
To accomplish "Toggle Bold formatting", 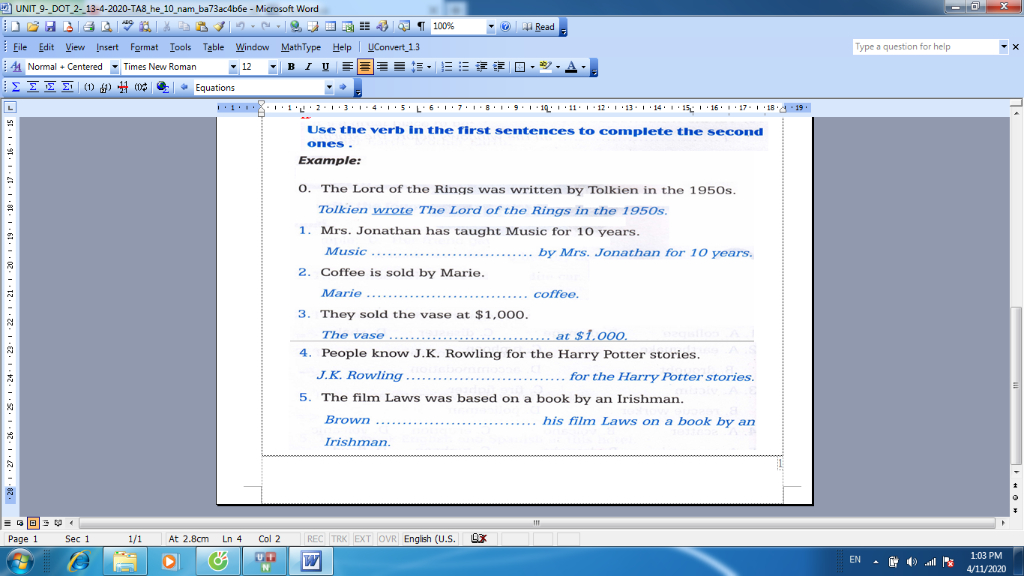I will tap(291, 67).
